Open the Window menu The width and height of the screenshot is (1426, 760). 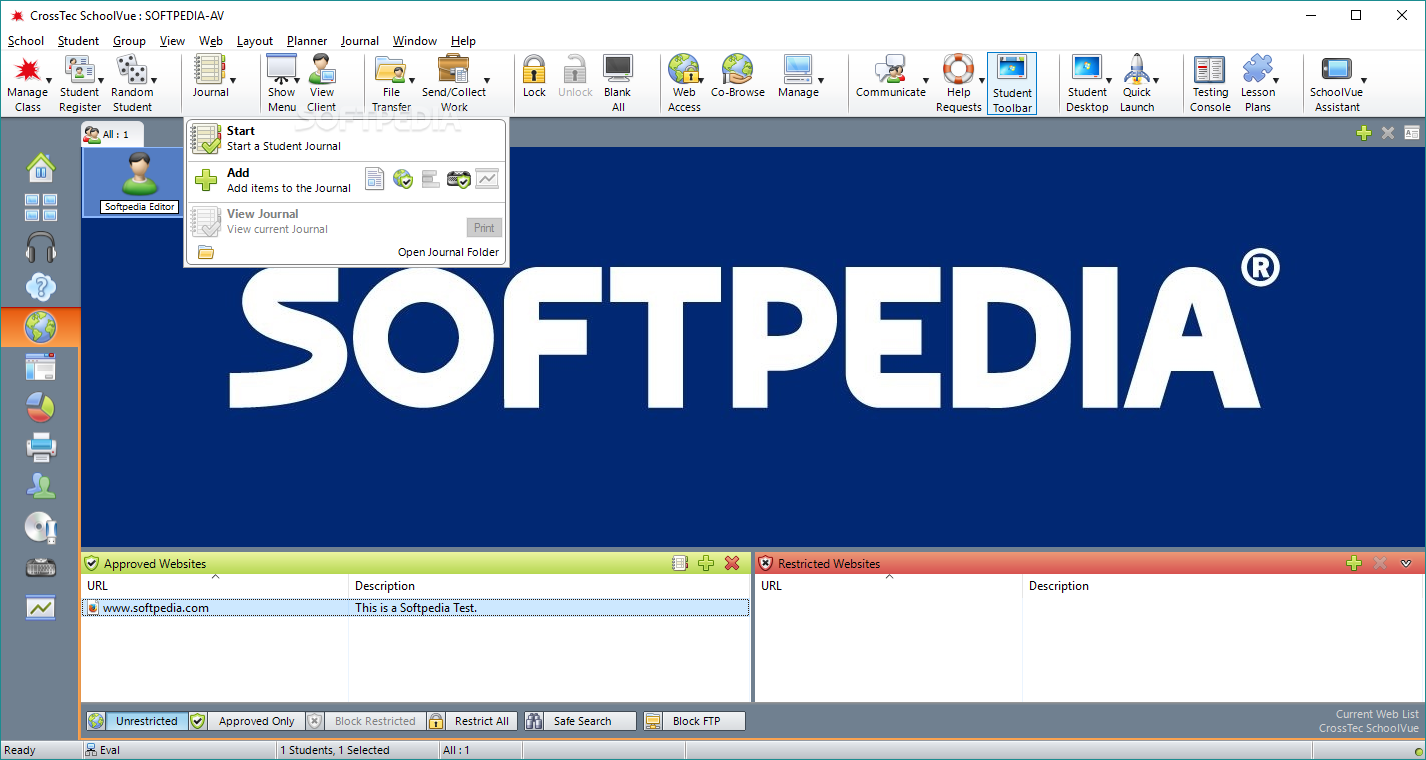coord(415,41)
